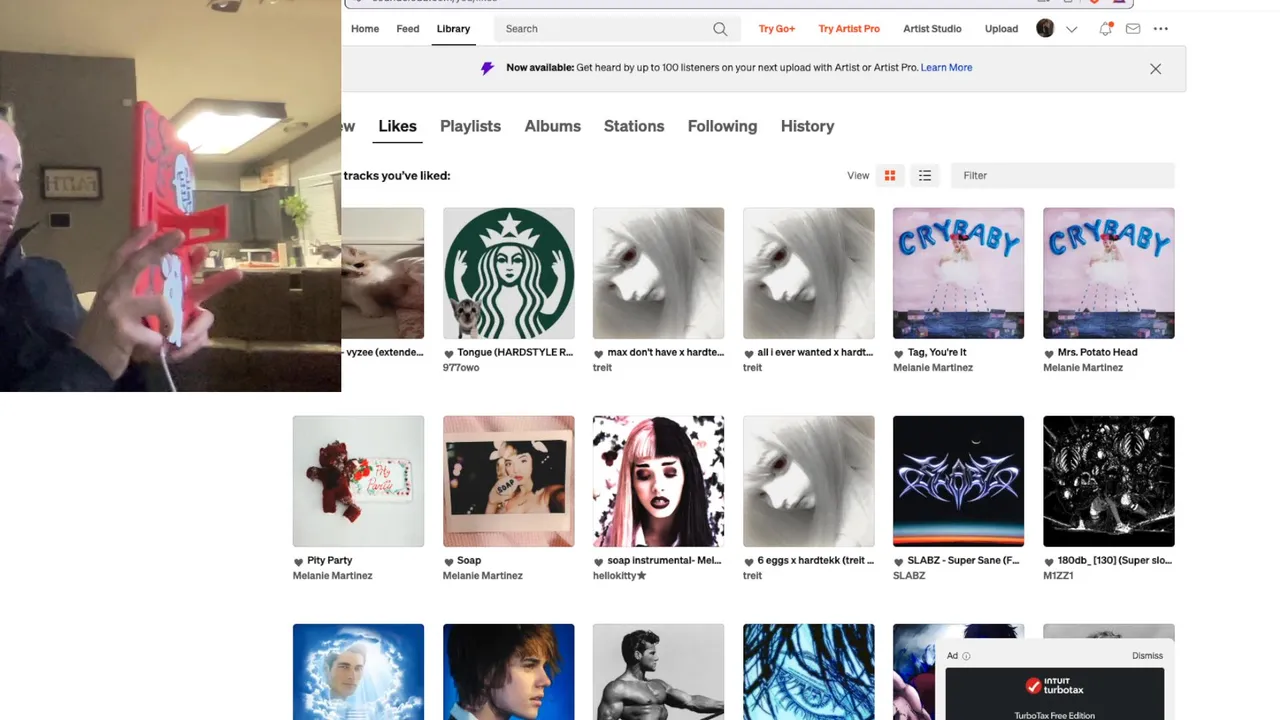Screen dimensions: 1280x720
Task: Click the TurboTax ad banner
Action: click(1055, 694)
